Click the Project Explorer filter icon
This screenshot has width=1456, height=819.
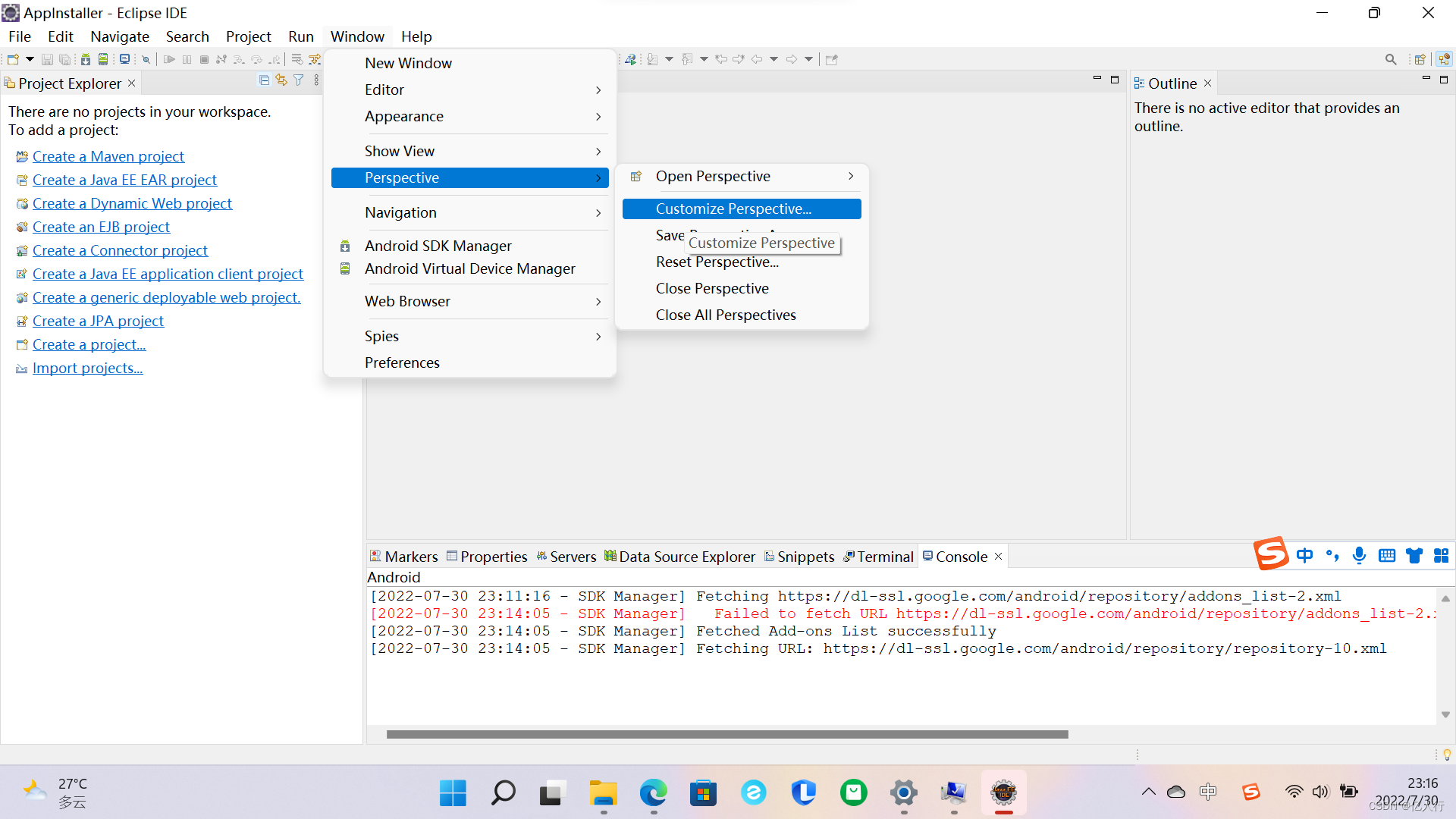tap(298, 82)
